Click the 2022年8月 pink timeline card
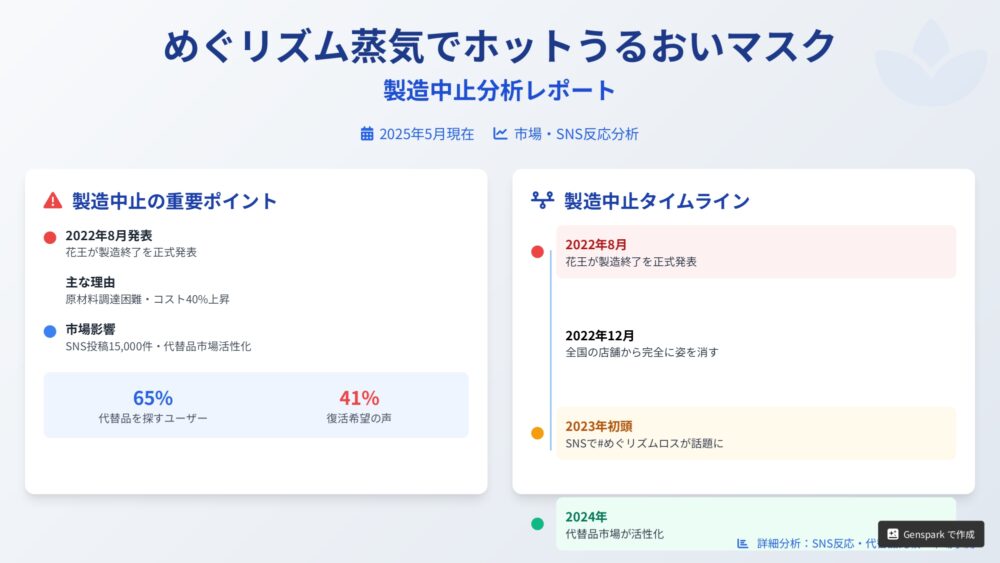1000x563 pixels. [x=756, y=252]
